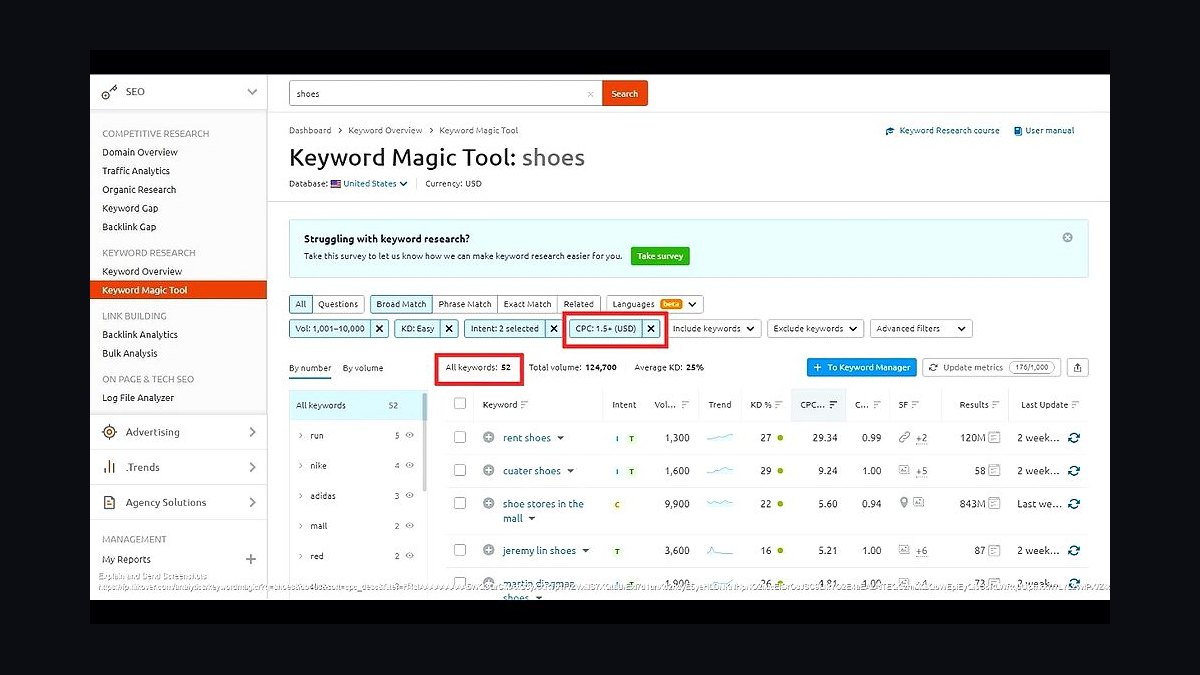The image size is (1200, 675).
Task: Remove the CPC: 1.5+ (USD) filter
Action: coord(651,328)
